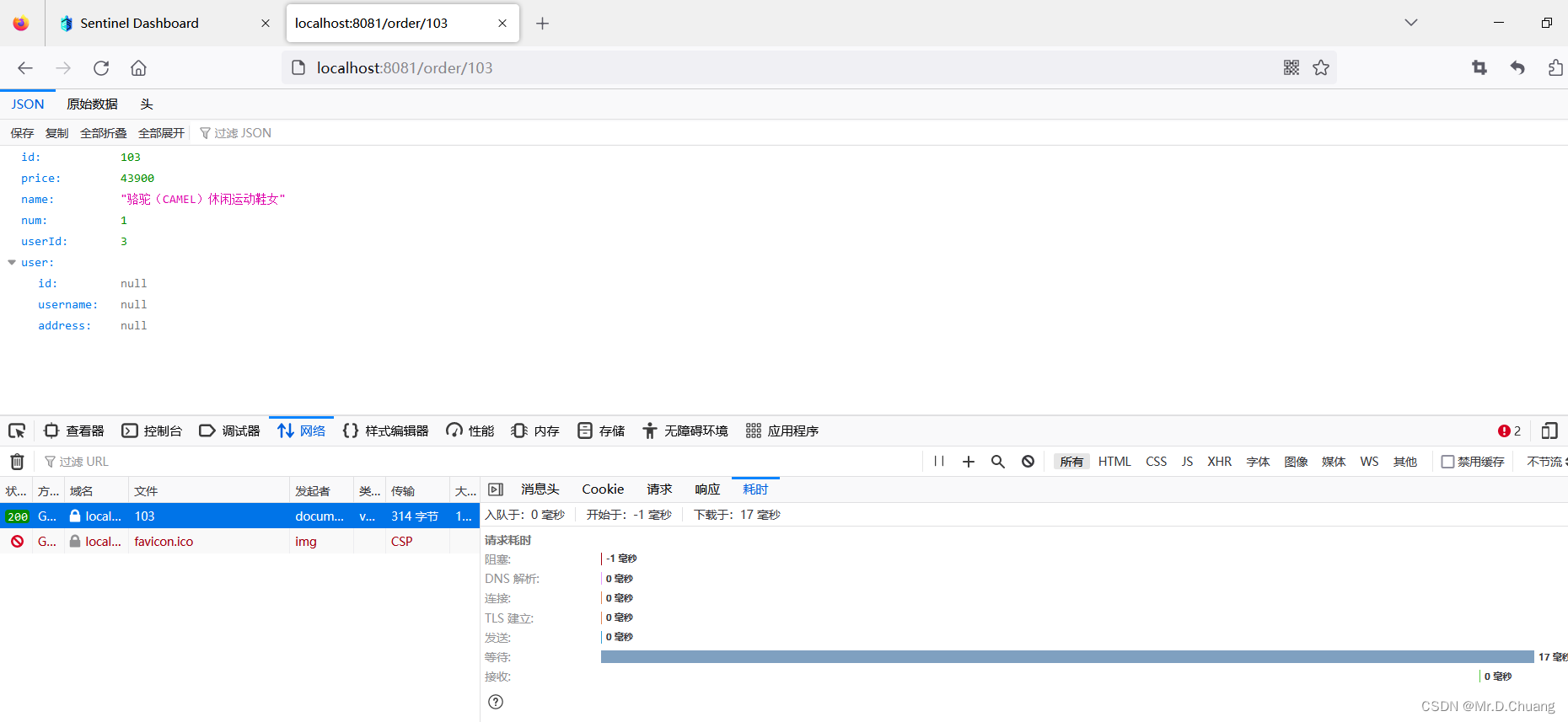Select the 200 request row for 103
Image resolution: width=1568 pixels, height=722 pixels.
pos(239,516)
